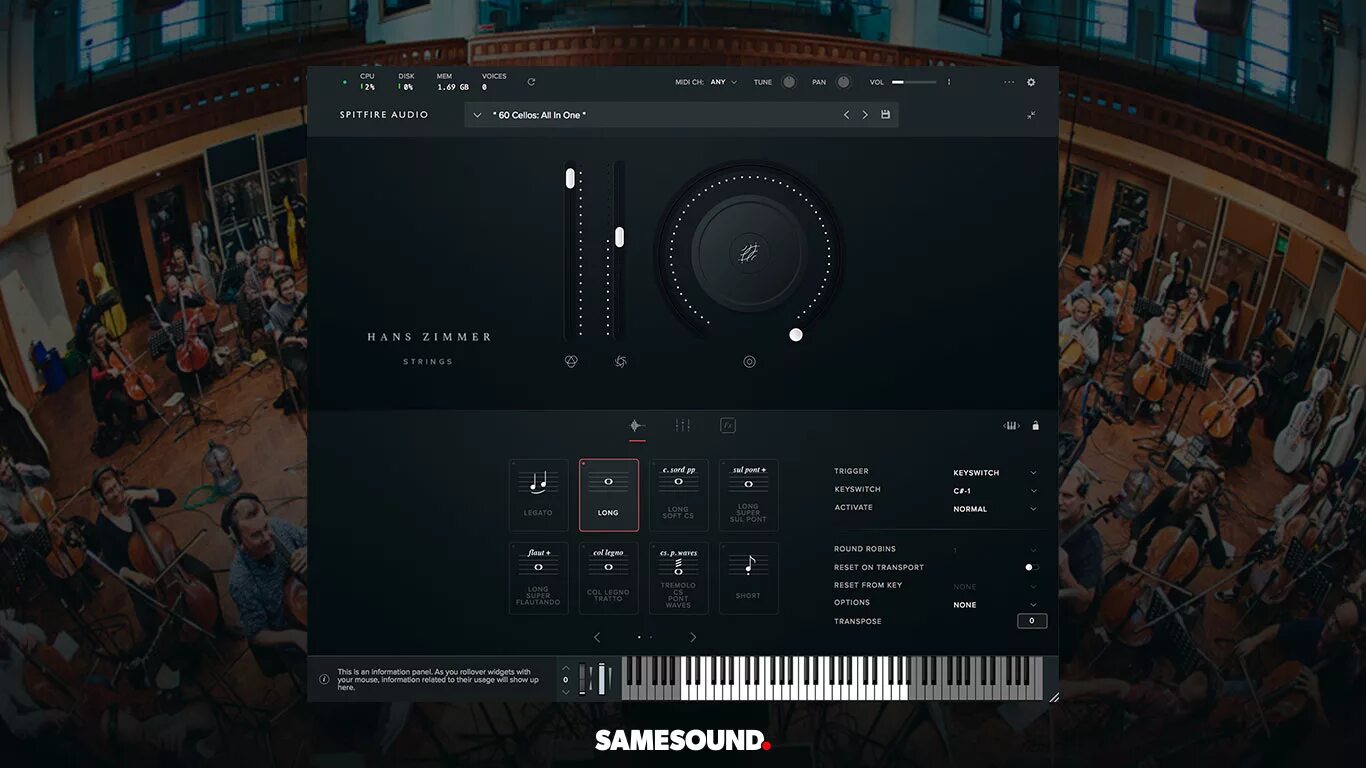The height and width of the screenshot is (768, 1366).
Task: Click the info icon in information panel
Action: point(324,679)
